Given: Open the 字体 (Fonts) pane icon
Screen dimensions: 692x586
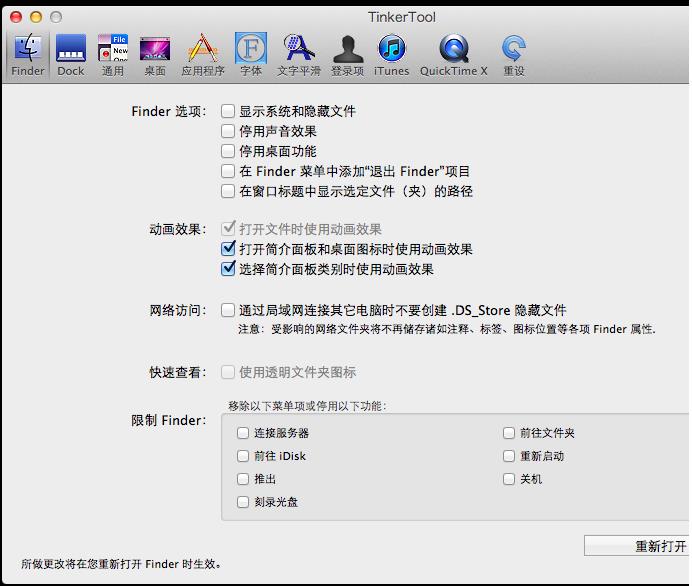Looking at the screenshot, I should pyautogui.click(x=251, y=55).
